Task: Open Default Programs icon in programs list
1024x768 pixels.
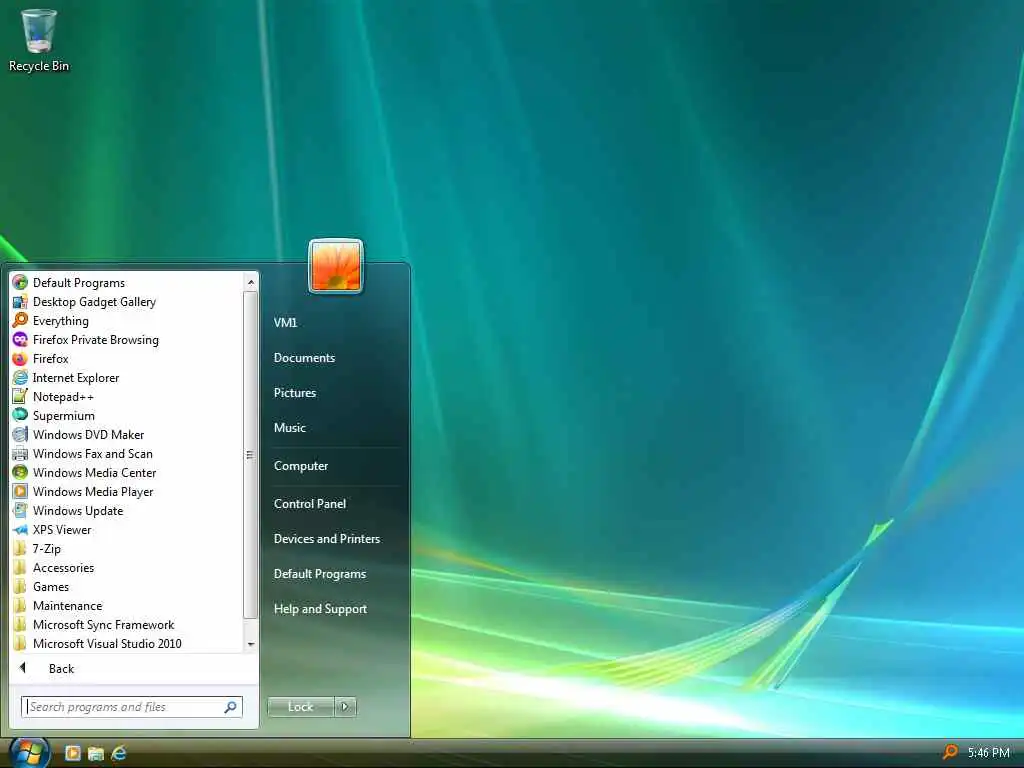Action: (x=20, y=282)
